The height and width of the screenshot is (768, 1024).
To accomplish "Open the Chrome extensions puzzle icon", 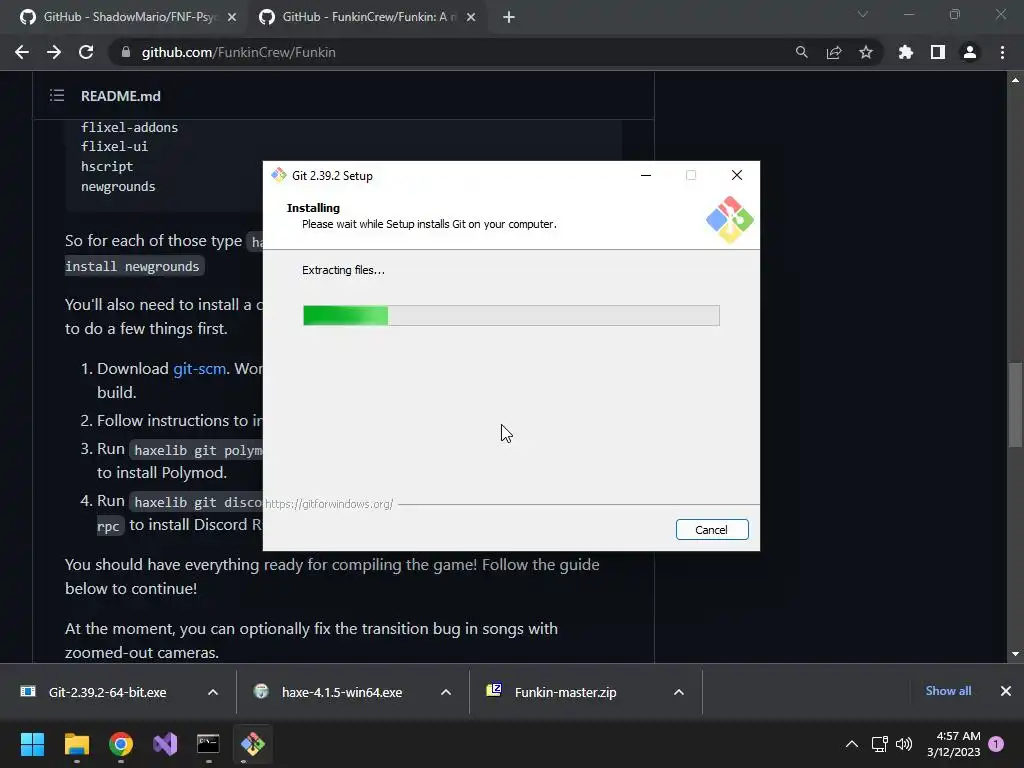I will click(906, 52).
